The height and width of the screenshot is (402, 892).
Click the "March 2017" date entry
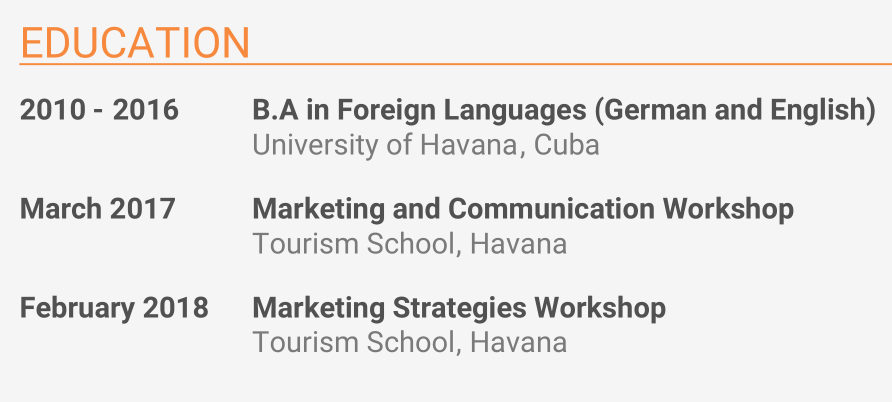[x=98, y=209]
